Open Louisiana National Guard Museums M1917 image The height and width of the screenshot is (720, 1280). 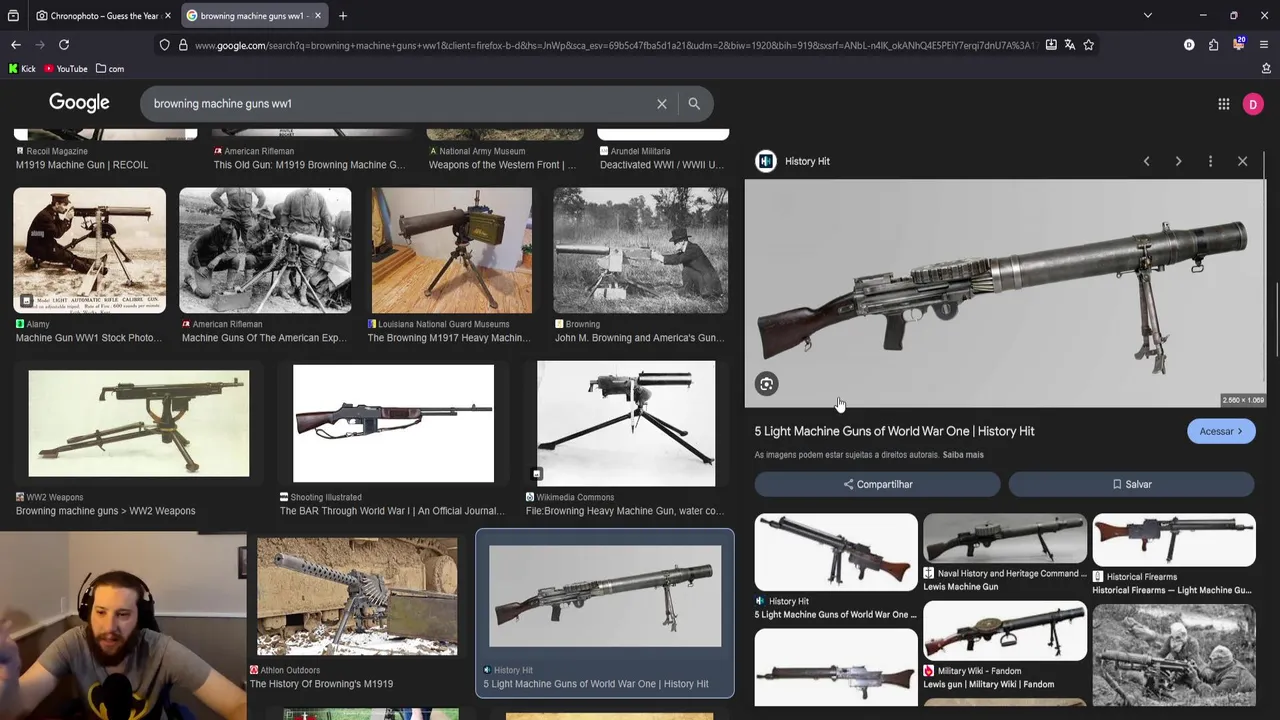(x=451, y=250)
